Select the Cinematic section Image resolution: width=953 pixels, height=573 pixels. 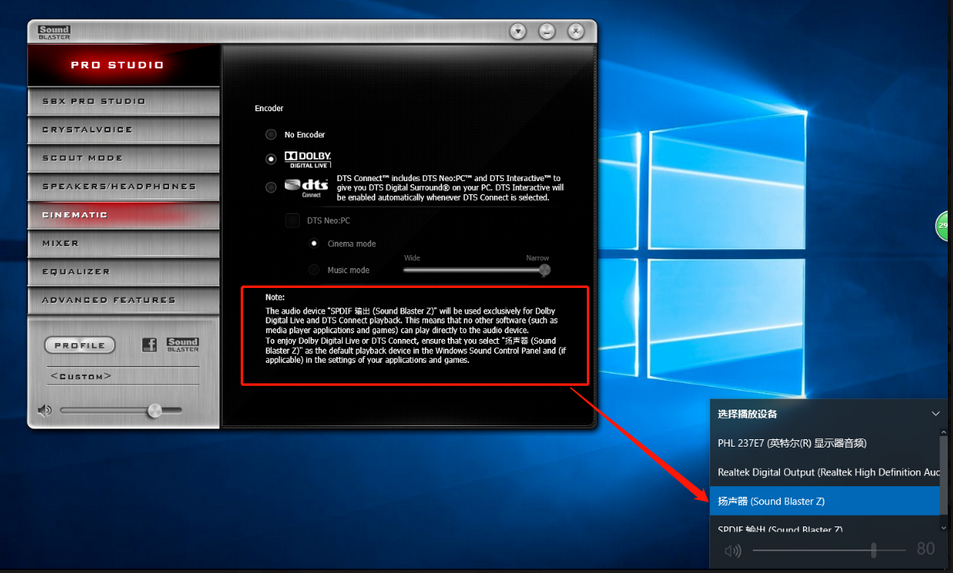(123, 215)
